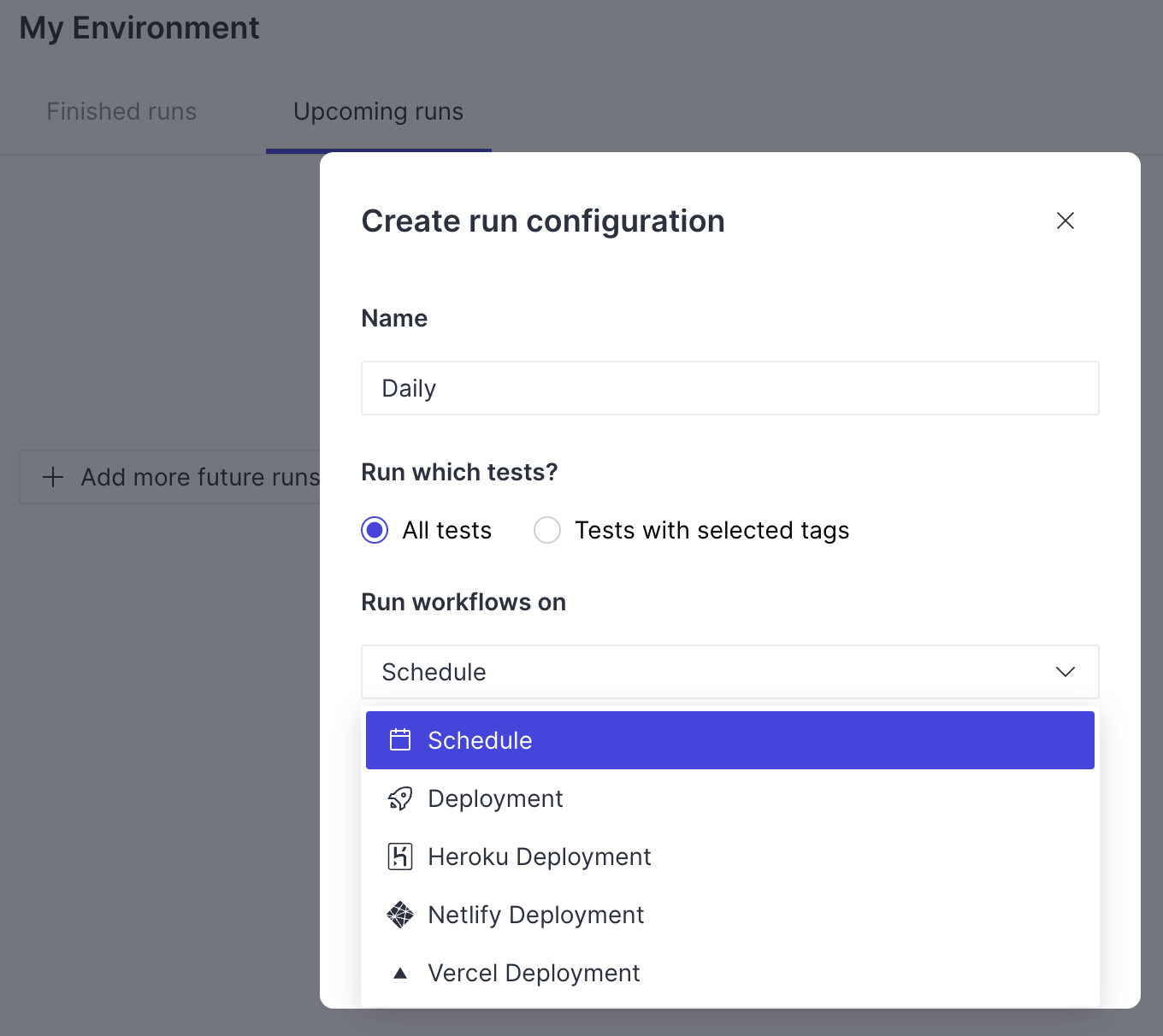This screenshot has height=1036, width=1163.
Task: Focus the Name input field containing Daily
Action: click(729, 388)
